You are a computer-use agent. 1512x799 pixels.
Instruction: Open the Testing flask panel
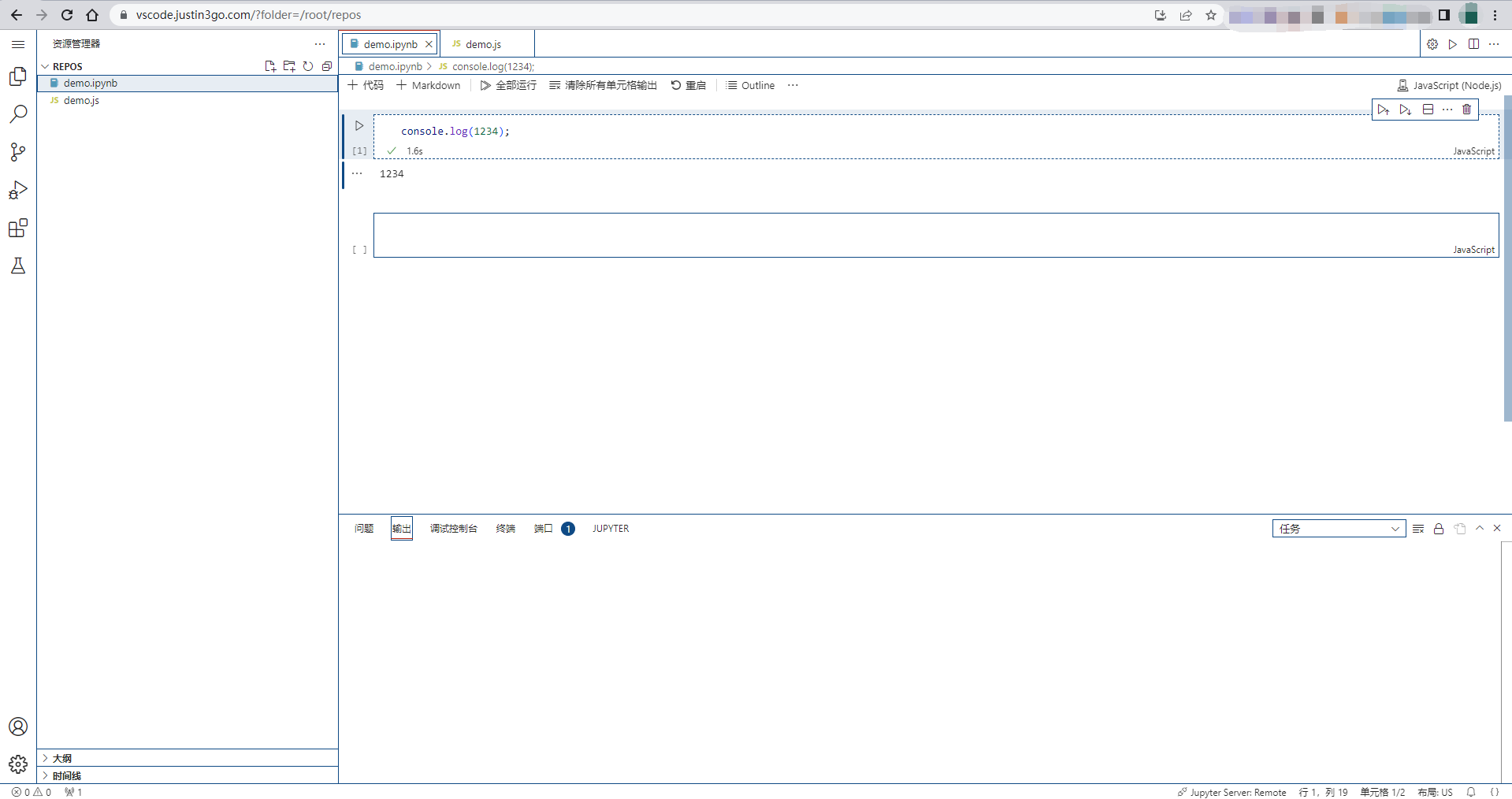tap(17, 266)
